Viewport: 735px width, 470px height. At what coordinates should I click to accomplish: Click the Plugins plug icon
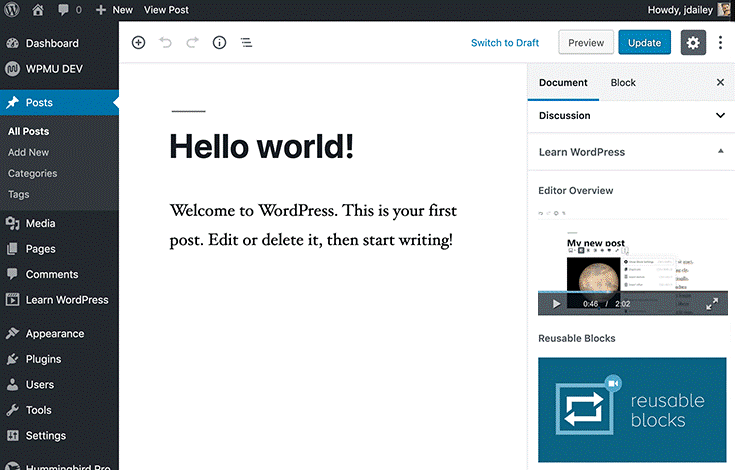tap(13, 359)
